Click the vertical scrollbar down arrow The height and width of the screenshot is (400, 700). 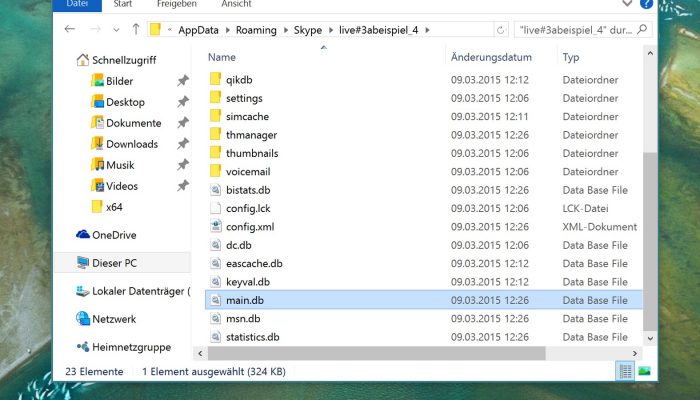[x=650, y=339]
